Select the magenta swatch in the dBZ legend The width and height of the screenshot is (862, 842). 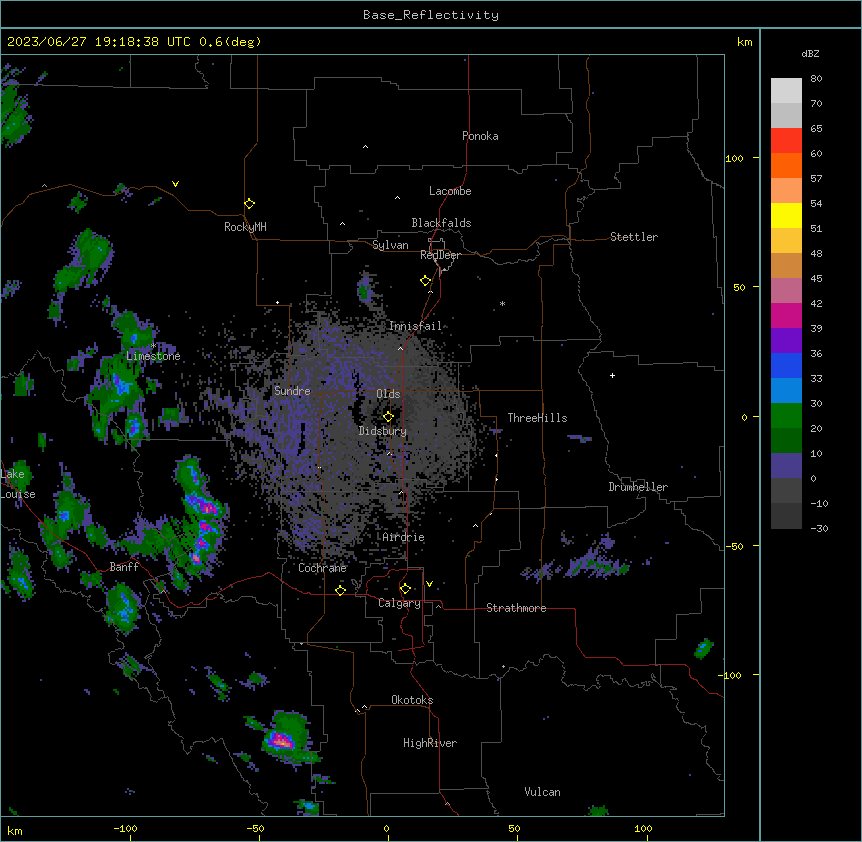pyautogui.click(x=786, y=315)
